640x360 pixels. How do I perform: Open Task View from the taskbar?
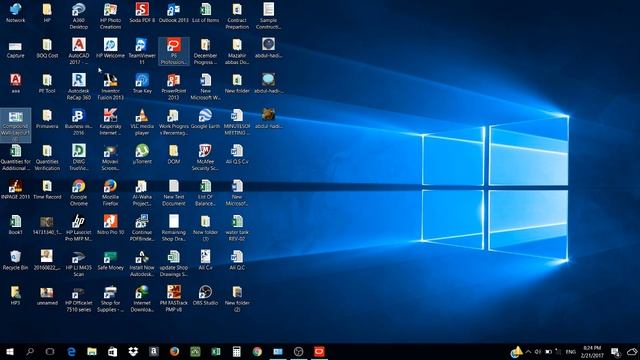[50, 351]
